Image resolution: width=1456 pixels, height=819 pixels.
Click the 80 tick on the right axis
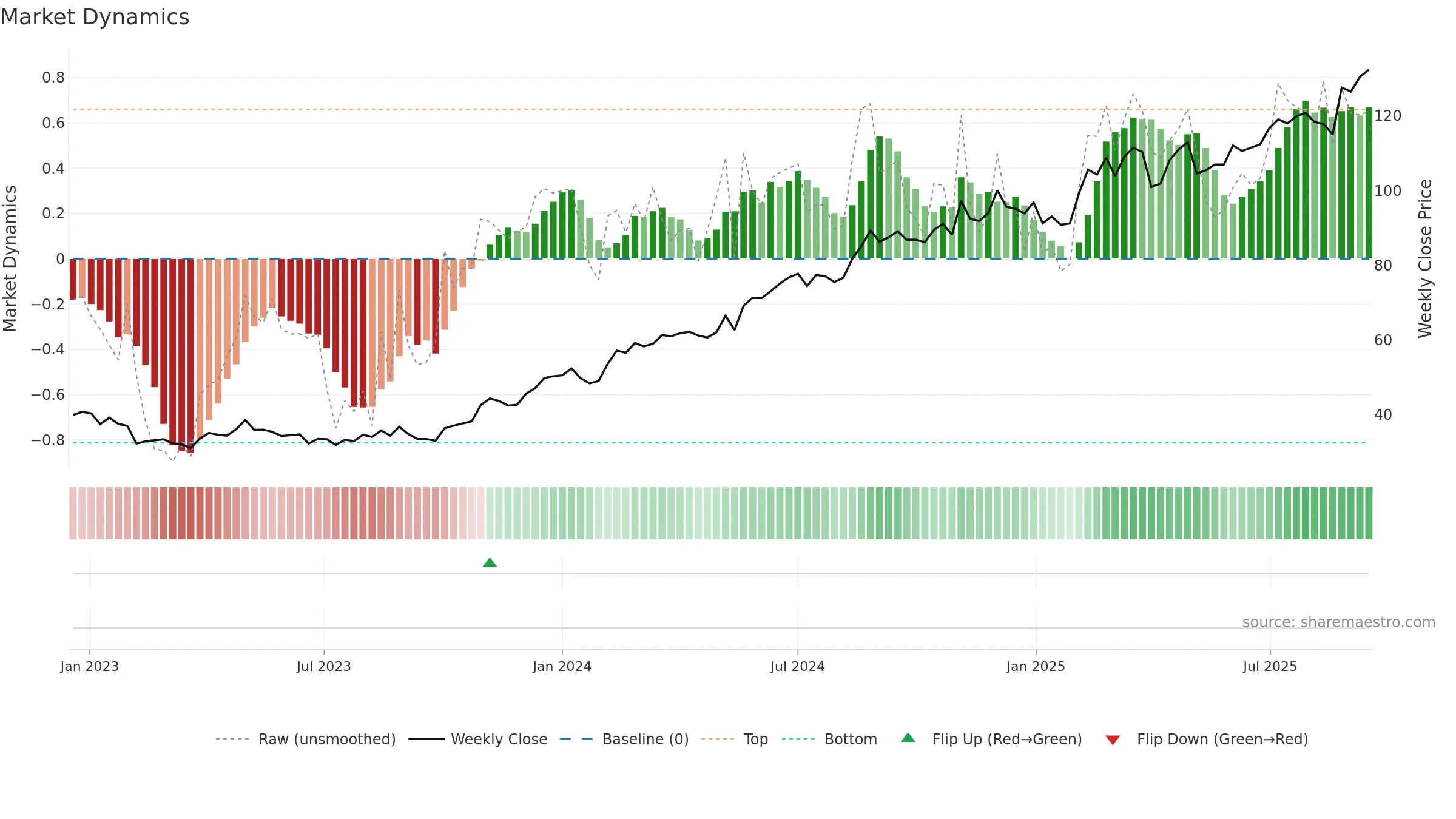(1383, 265)
